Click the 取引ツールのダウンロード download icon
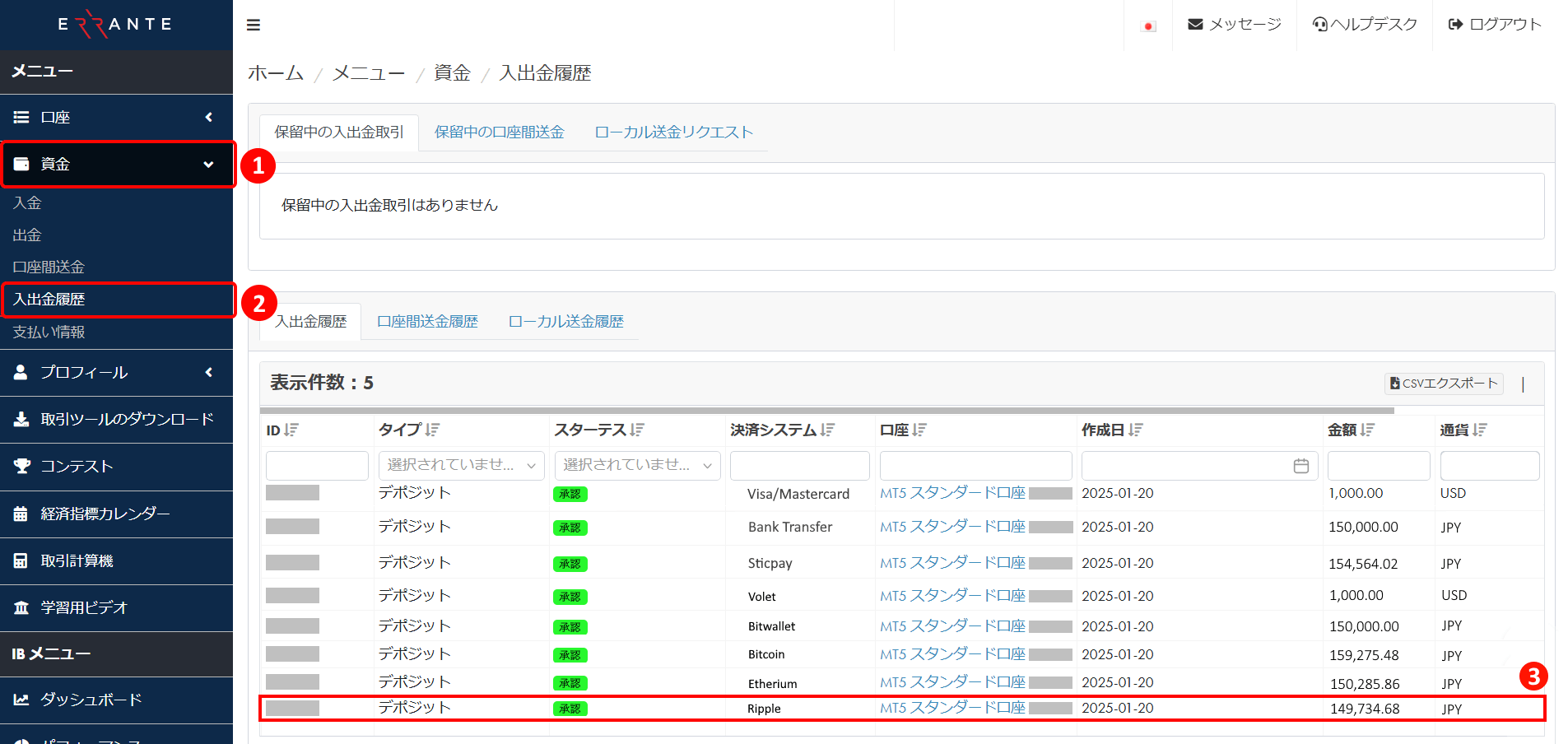 [21, 420]
